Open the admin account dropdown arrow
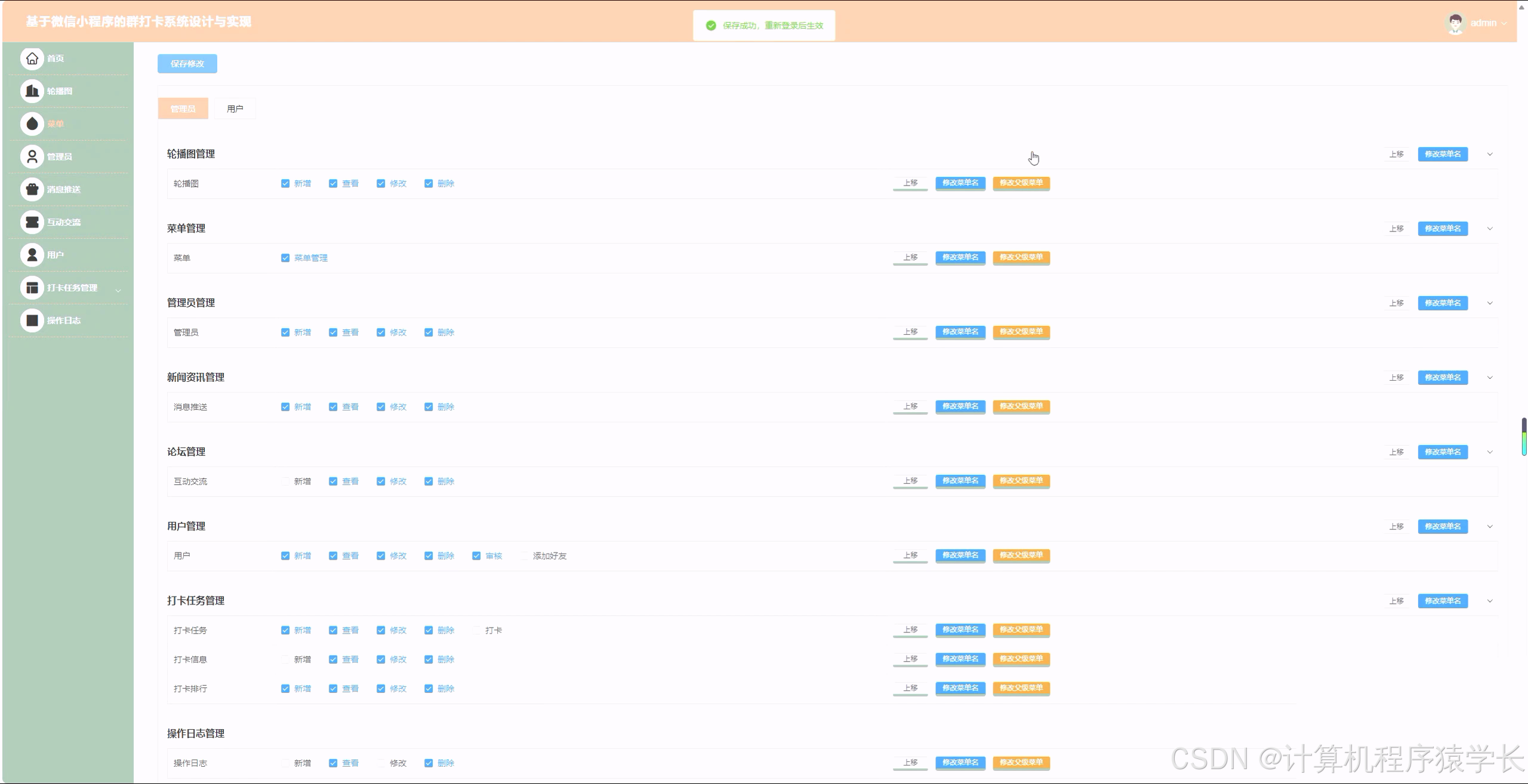 coord(1504,24)
